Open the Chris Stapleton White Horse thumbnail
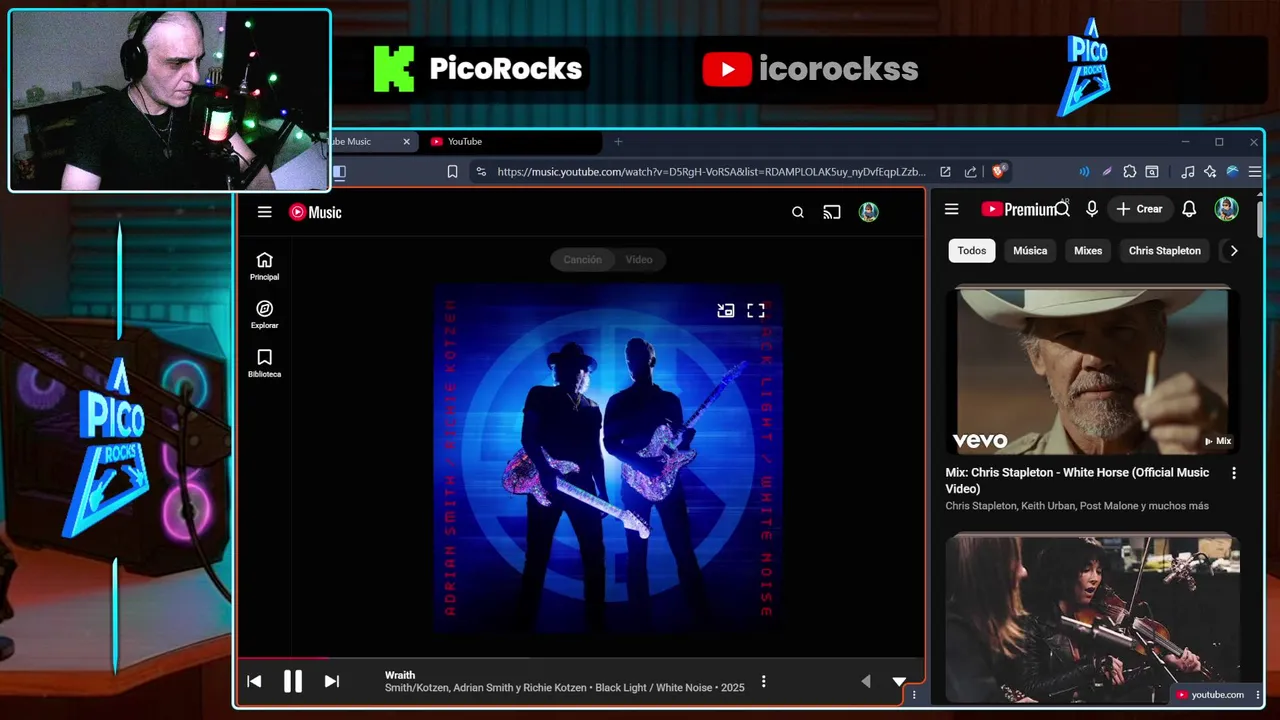 [x=1093, y=371]
